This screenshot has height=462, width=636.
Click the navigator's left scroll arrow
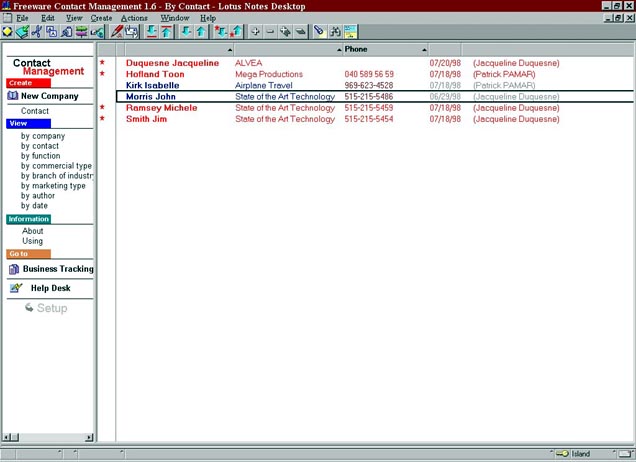(x=6, y=437)
